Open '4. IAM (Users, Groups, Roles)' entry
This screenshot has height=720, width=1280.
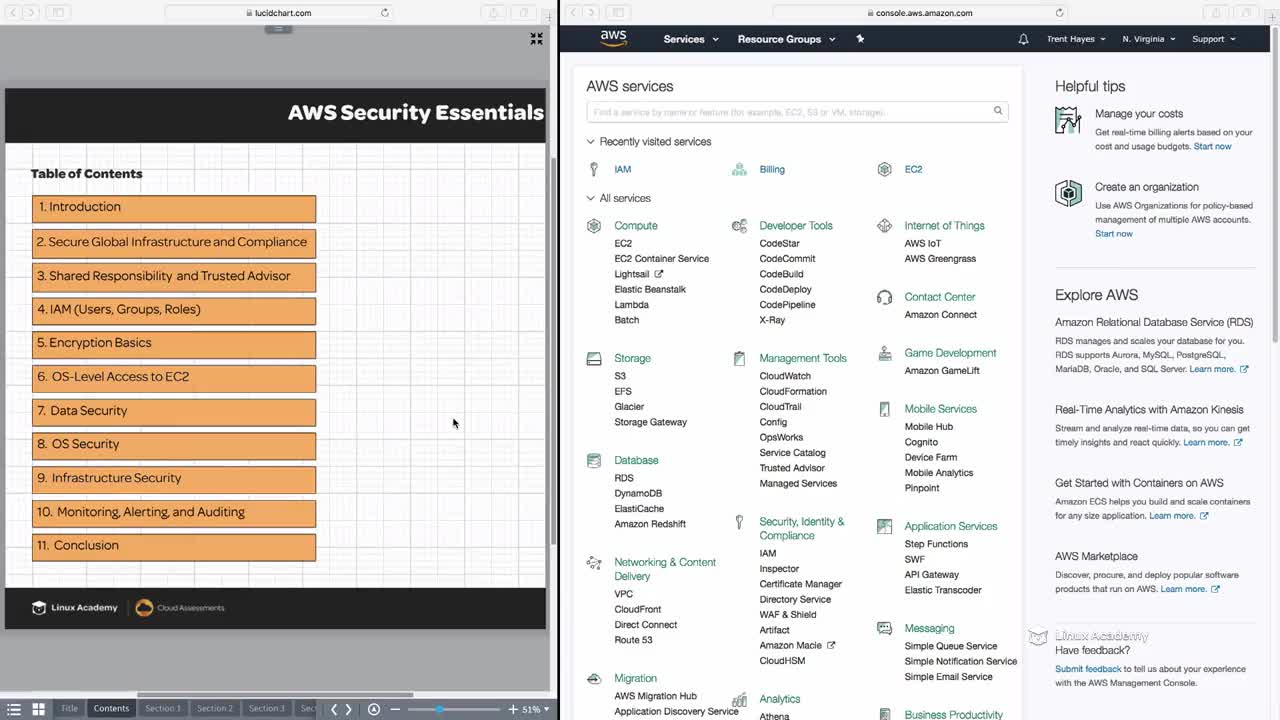(174, 310)
